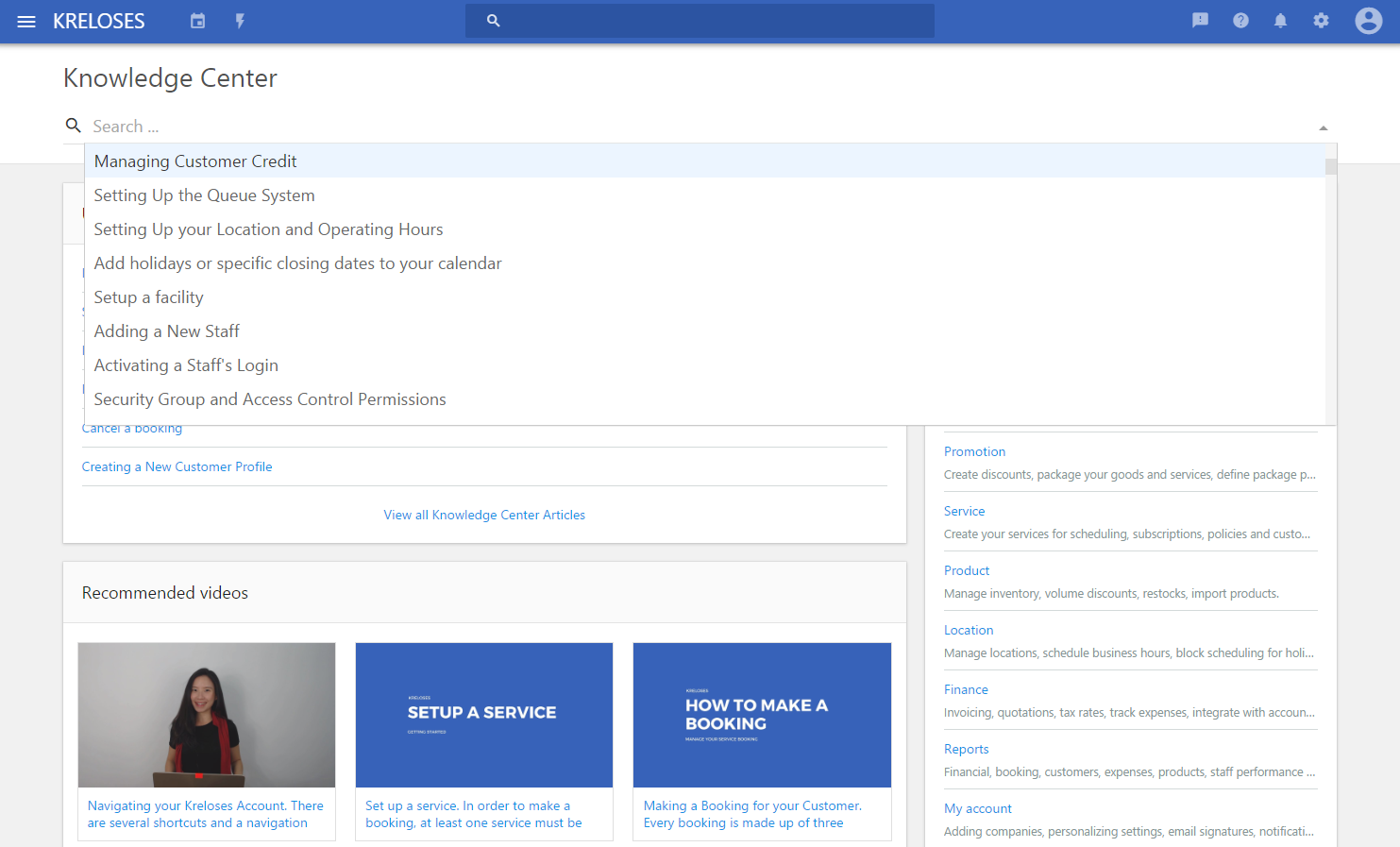Image resolution: width=1400 pixels, height=847 pixels.
Task: Click the magnifier icon in top search bar
Action: pyautogui.click(x=493, y=21)
